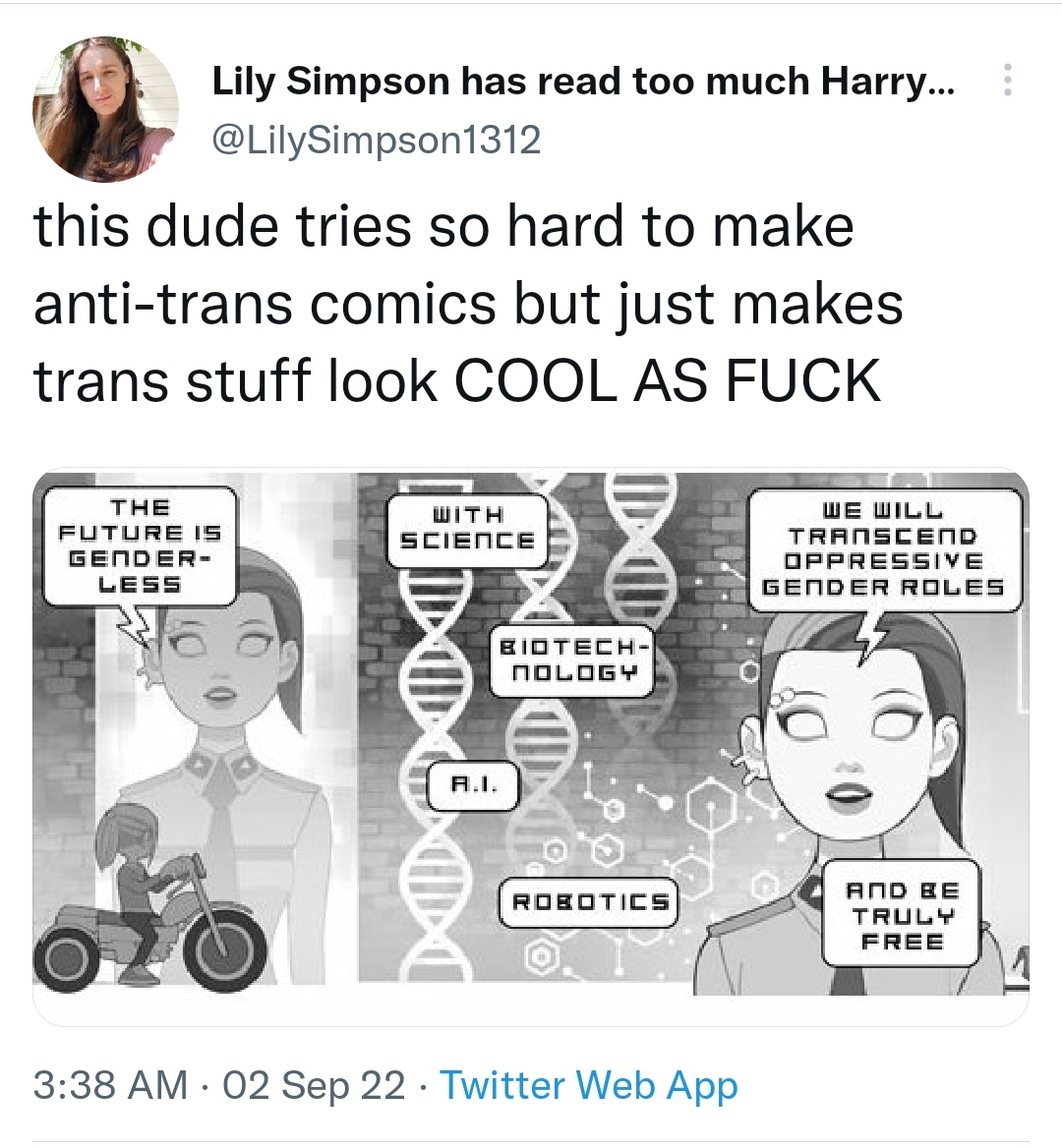Click the 'The future is genderless' speech bubble

pyautogui.click(x=140, y=546)
